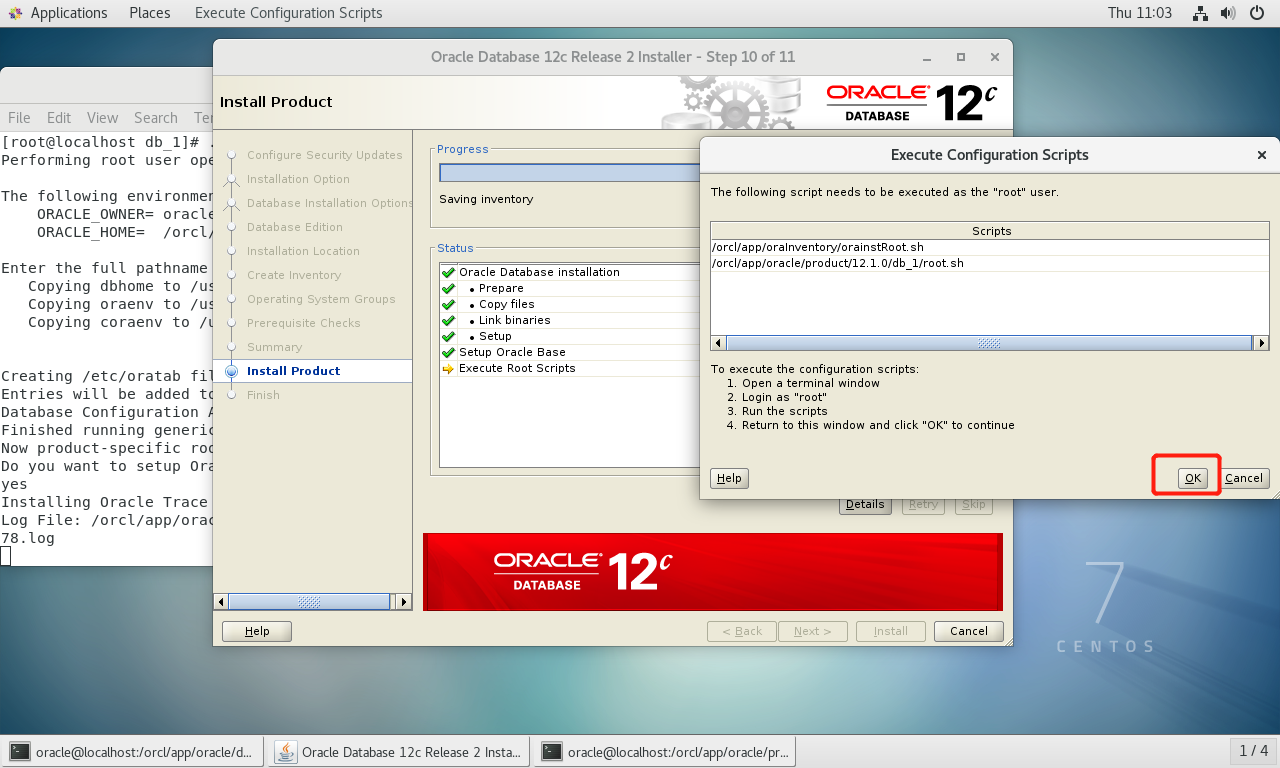Click the Details button in installer
Image resolution: width=1280 pixels, height=768 pixels.
pyautogui.click(x=865, y=505)
